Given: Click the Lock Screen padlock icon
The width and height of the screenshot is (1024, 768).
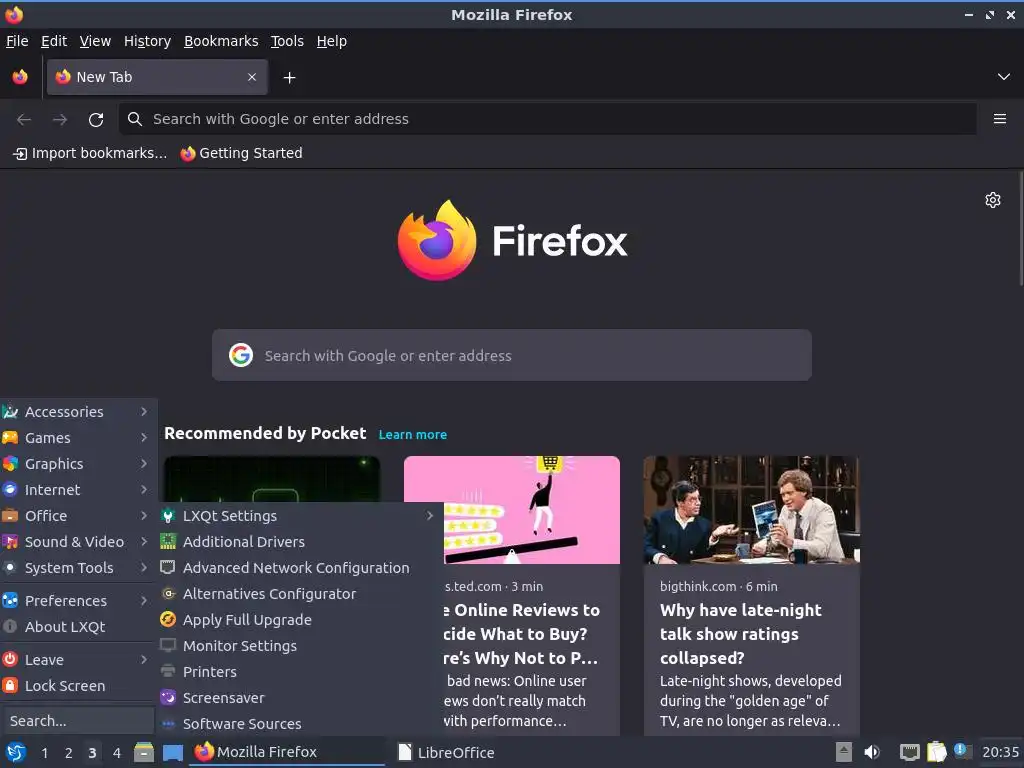Looking at the screenshot, I should [10, 686].
